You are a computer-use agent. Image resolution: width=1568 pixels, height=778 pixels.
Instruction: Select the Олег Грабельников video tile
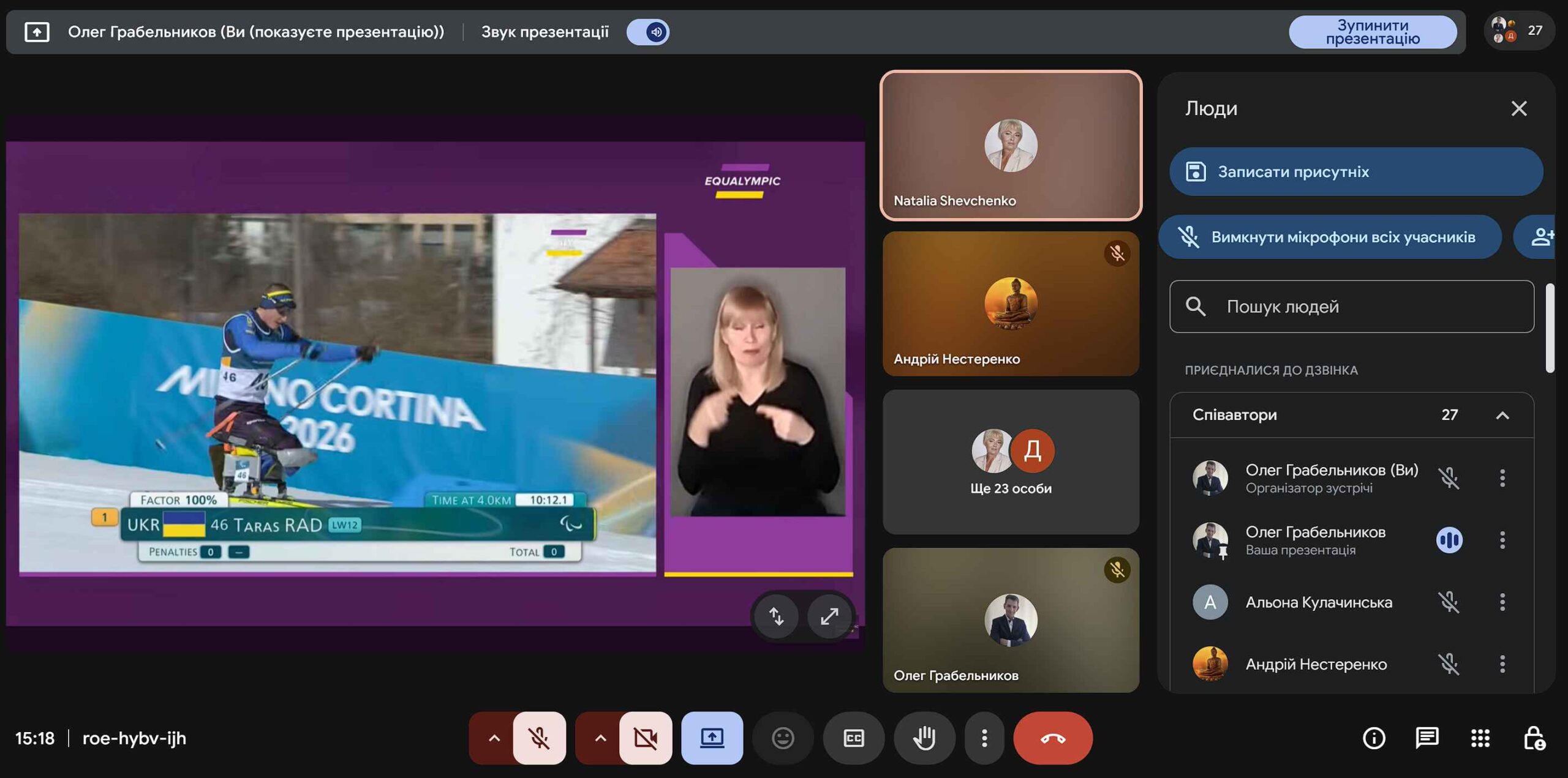pos(1011,620)
